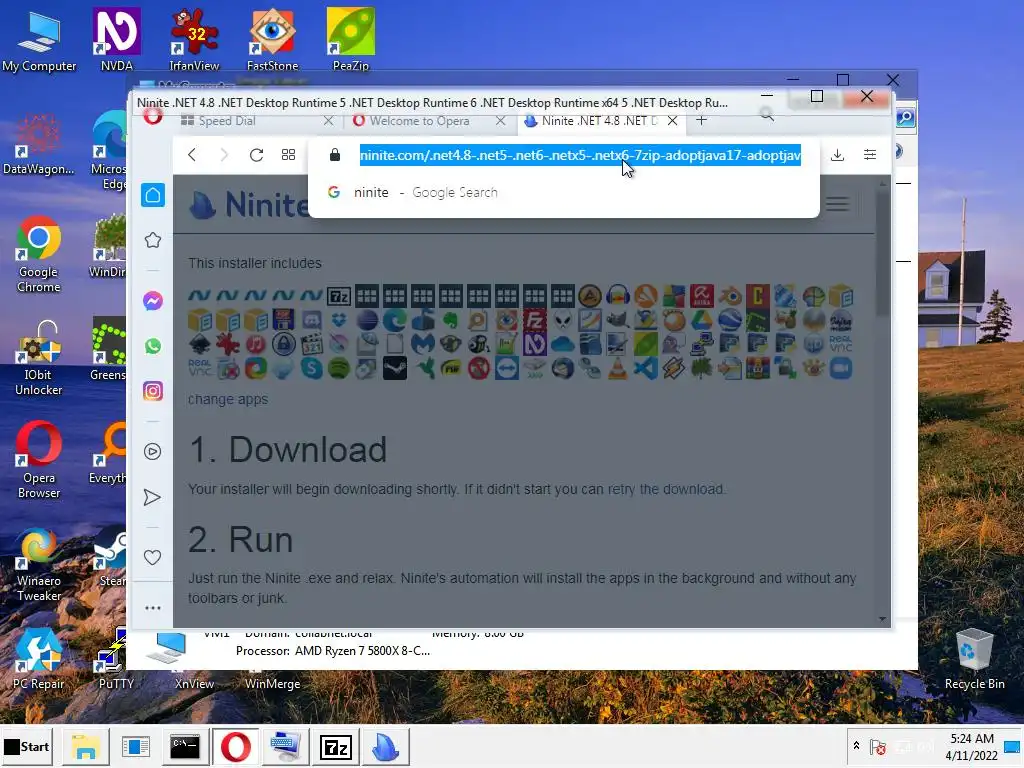Close the Welcome to Opera tab
This screenshot has height=768, width=1024.
[500, 121]
